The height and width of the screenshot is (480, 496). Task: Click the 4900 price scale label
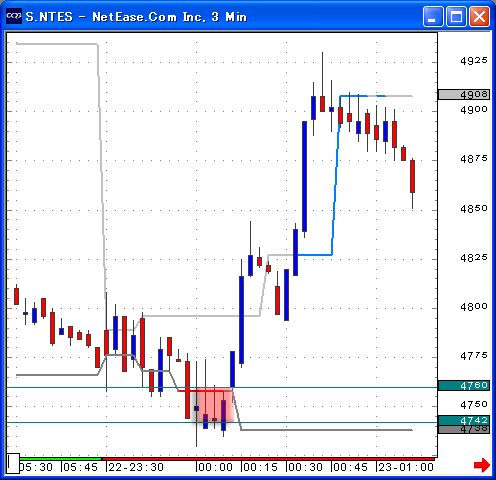coord(474,109)
